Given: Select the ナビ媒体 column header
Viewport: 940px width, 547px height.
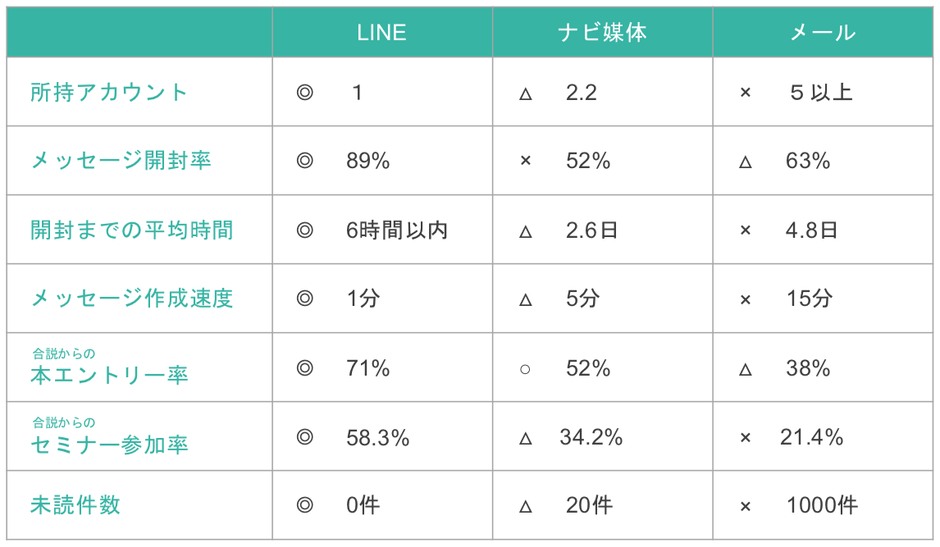Looking at the screenshot, I should pos(602,33).
